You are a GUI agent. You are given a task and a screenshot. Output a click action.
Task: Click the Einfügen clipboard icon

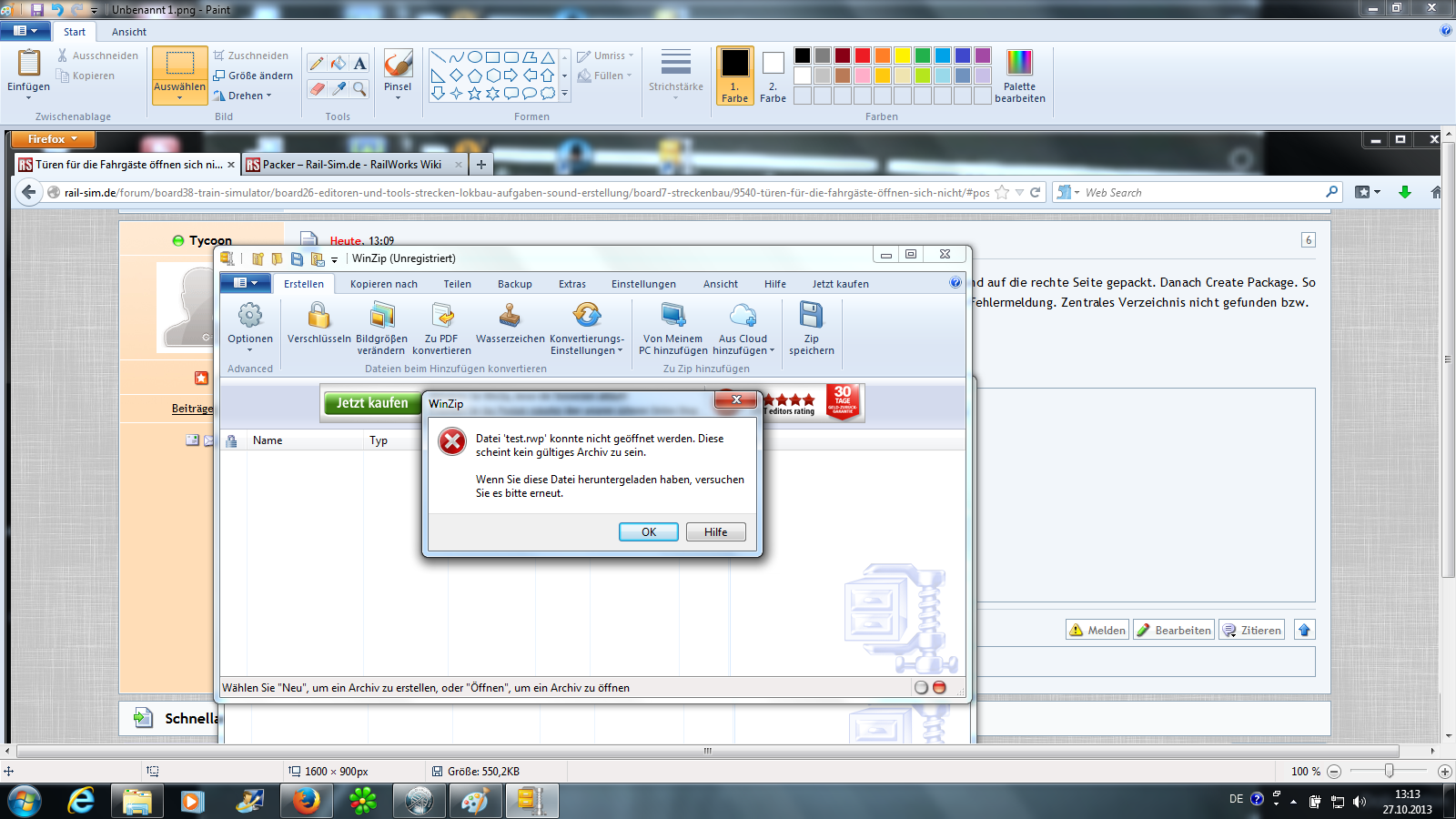pyautogui.click(x=29, y=63)
